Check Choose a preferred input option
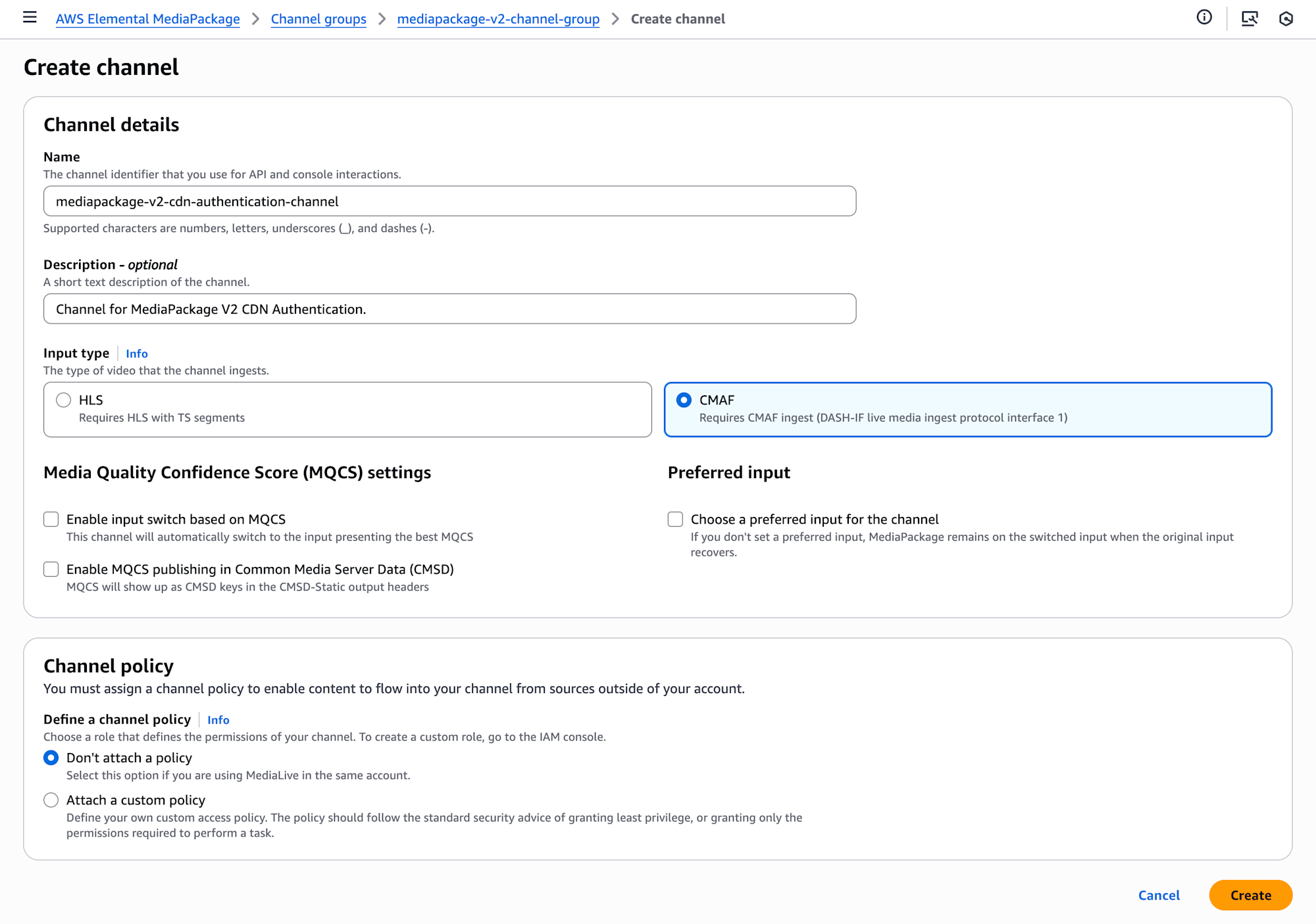The height and width of the screenshot is (924, 1316). (675, 520)
